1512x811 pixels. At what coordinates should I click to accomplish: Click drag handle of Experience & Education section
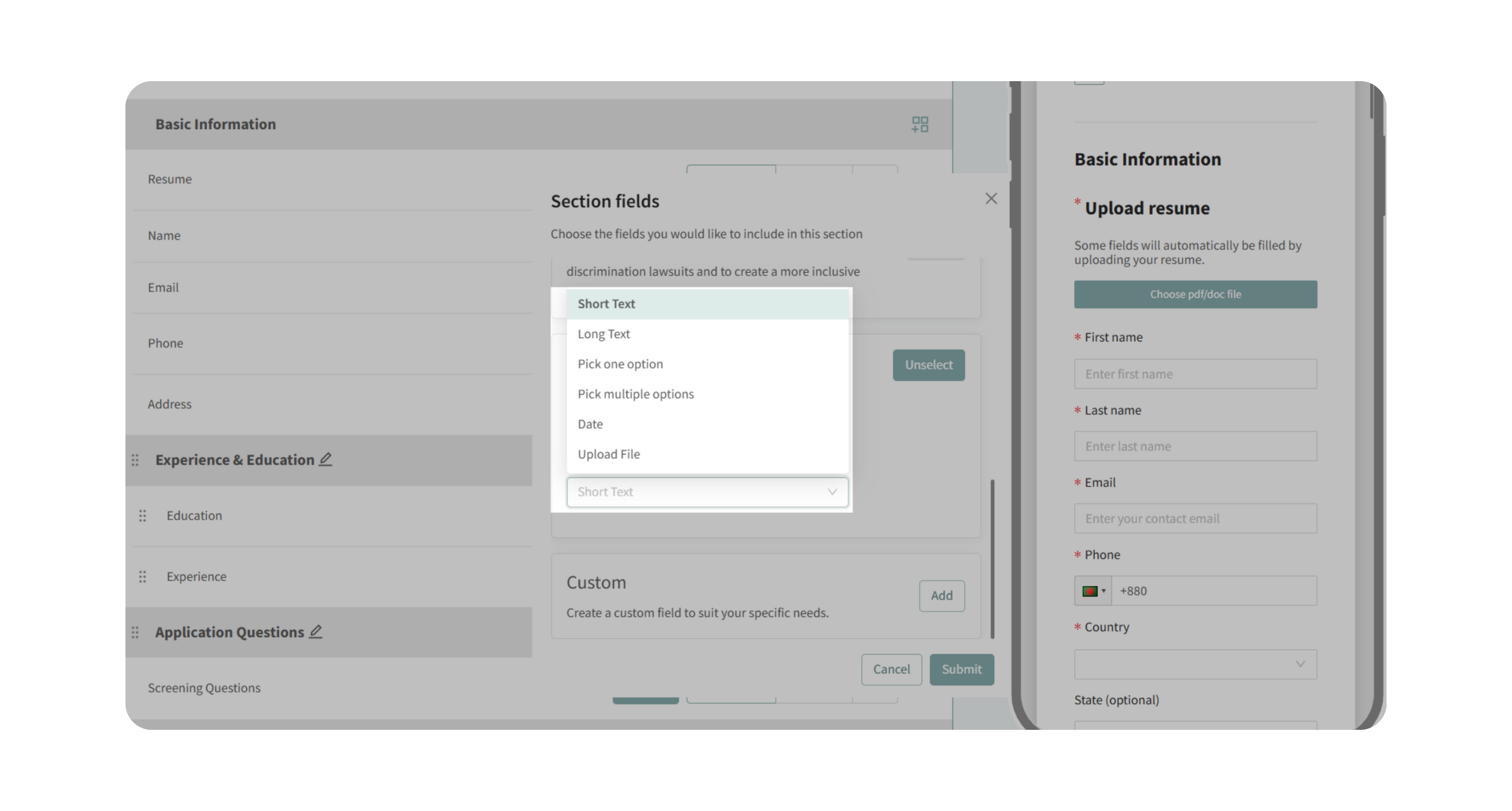point(135,460)
